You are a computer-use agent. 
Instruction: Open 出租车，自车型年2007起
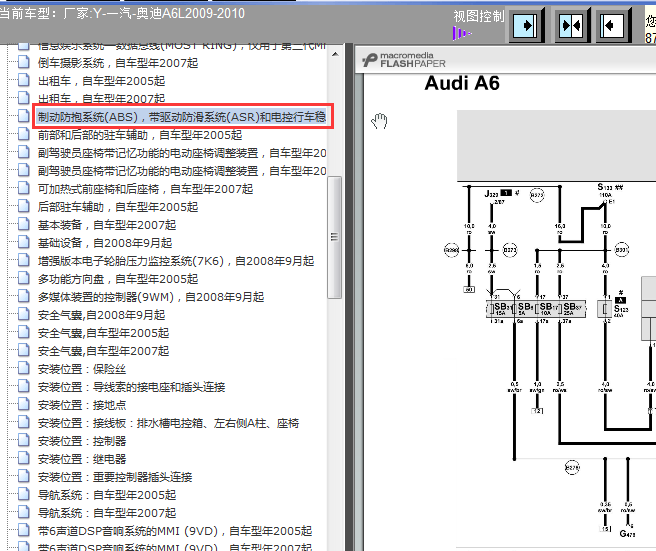click(x=101, y=99)
